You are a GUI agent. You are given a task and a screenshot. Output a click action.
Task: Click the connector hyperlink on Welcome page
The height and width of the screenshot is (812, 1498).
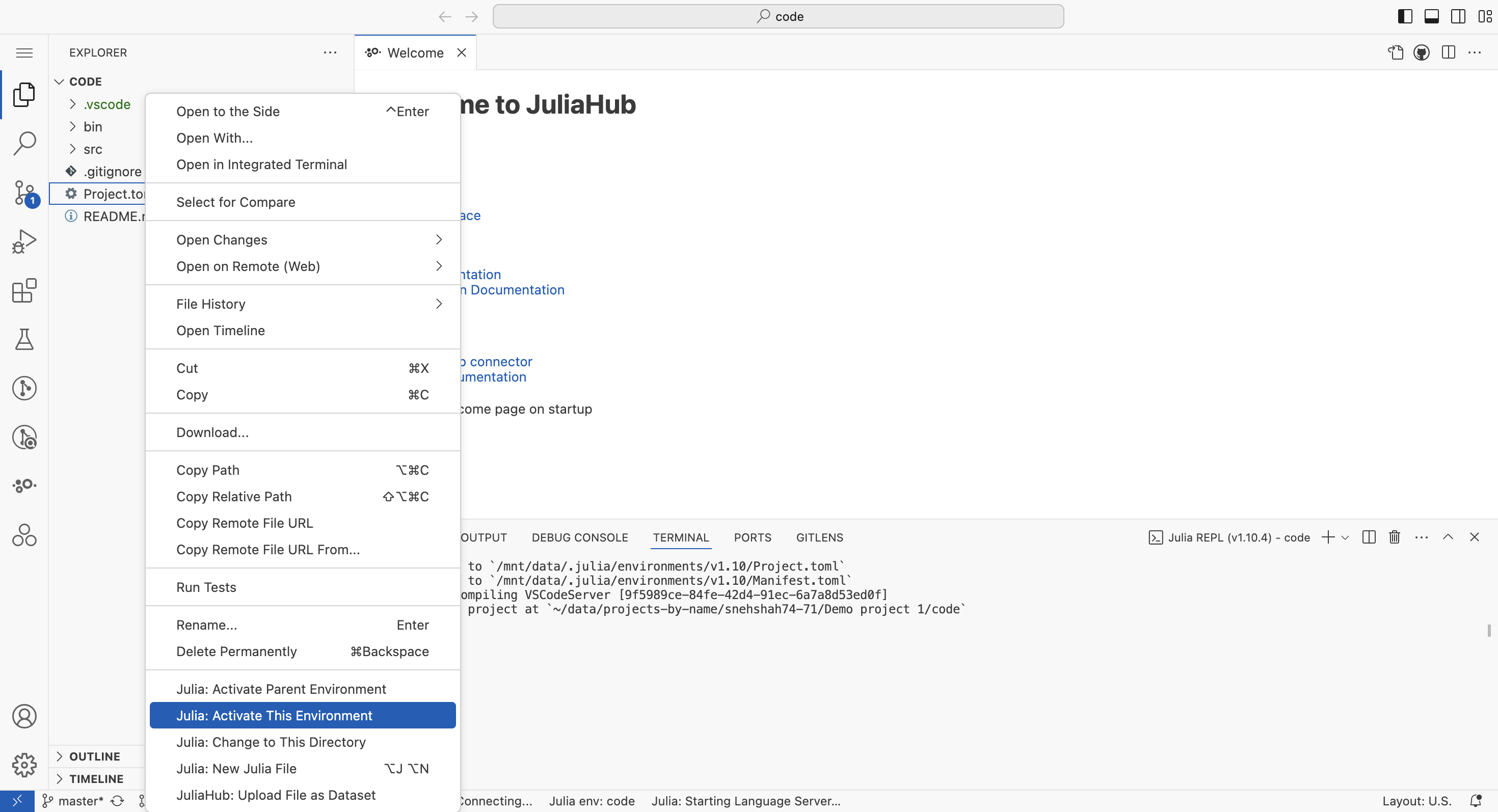(x=500, y=362)
